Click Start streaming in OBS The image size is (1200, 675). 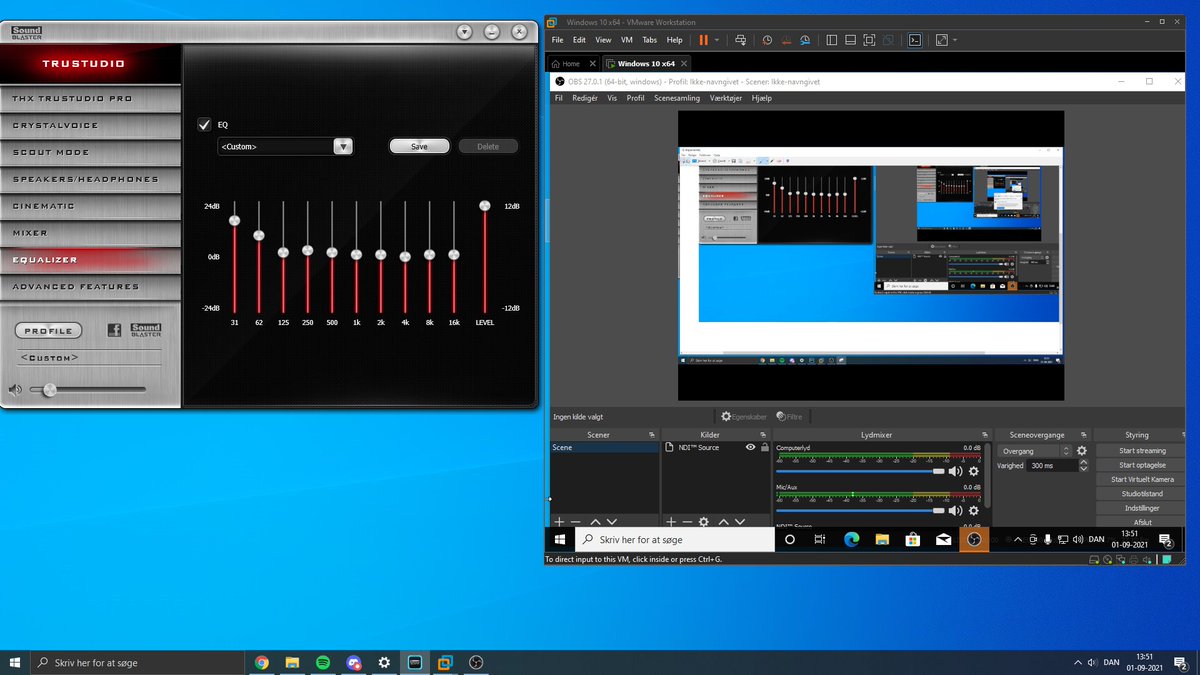1142,451
